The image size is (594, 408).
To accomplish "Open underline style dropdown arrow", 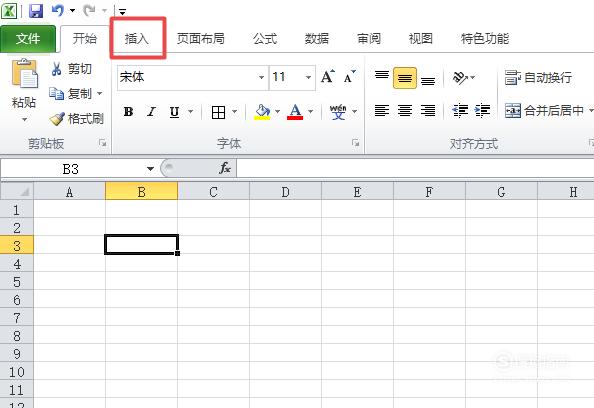I will click(x=191, y=112).
